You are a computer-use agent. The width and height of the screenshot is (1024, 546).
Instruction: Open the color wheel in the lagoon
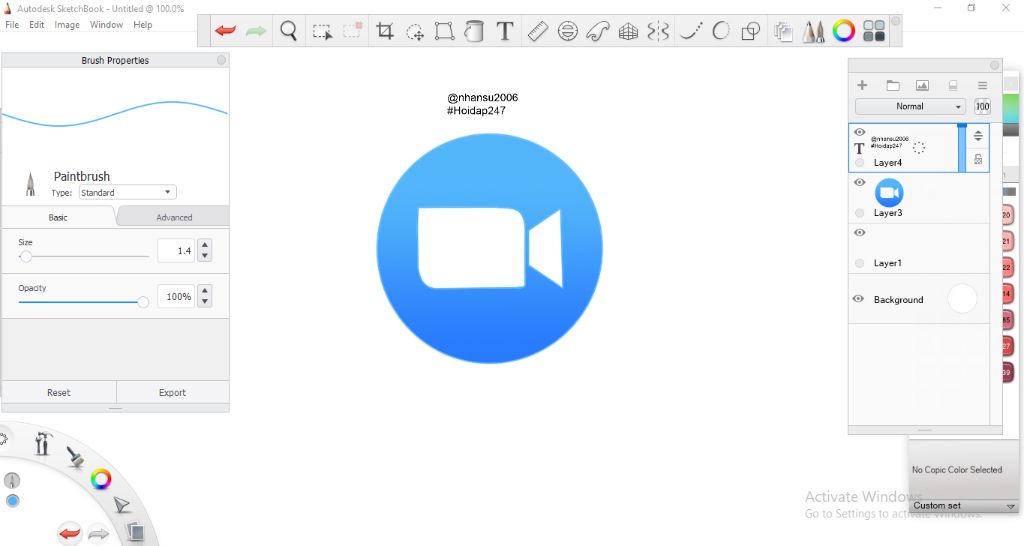[x=101, y=479]
